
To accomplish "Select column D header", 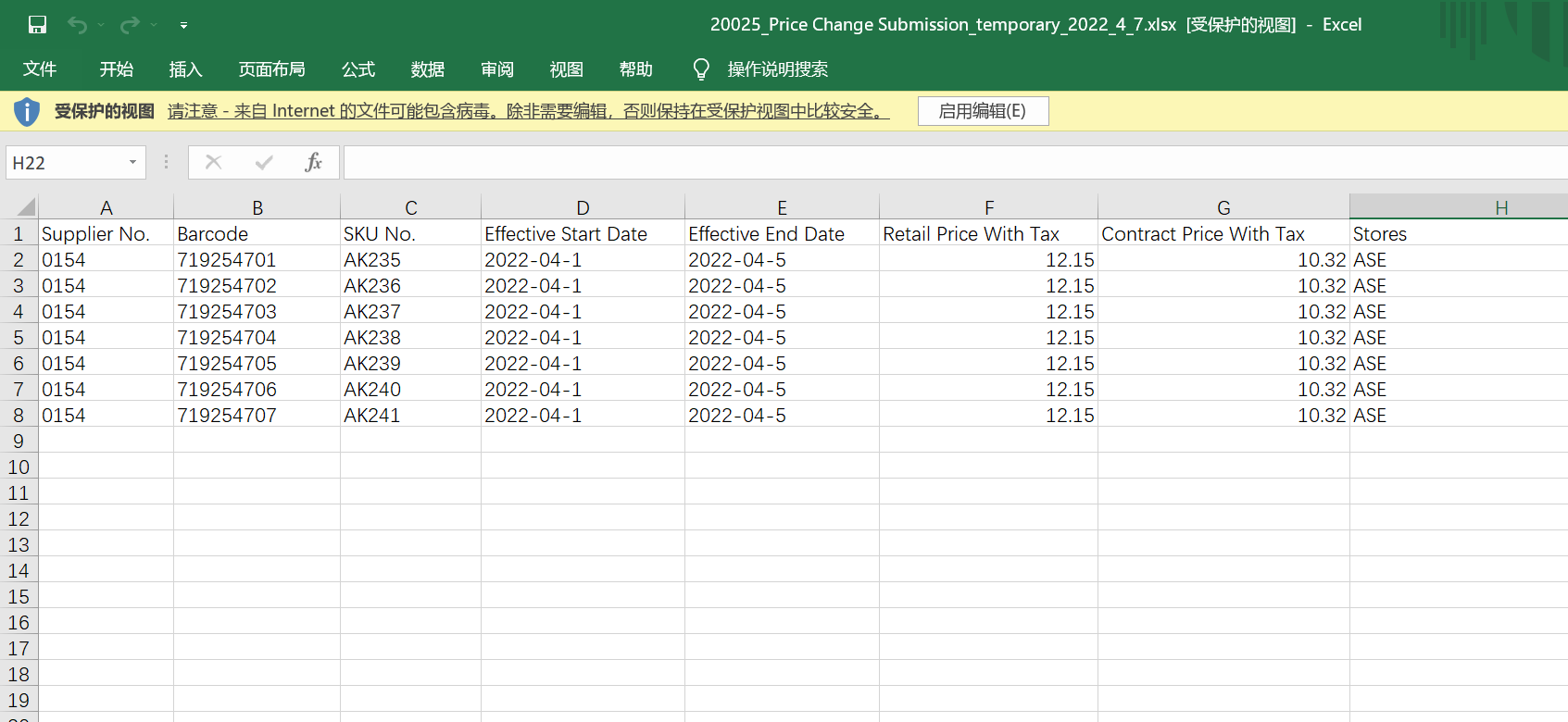I will (583, 207).
